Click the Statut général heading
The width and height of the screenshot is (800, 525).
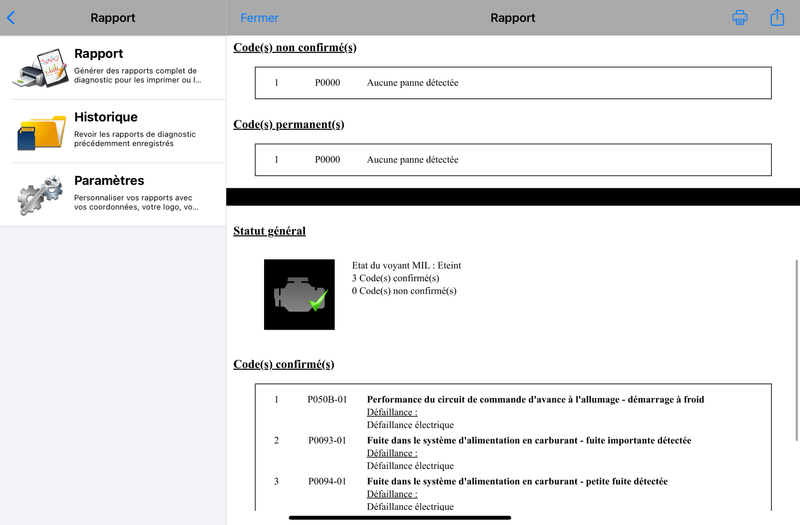pyautogui.click(x=269, y=231)
